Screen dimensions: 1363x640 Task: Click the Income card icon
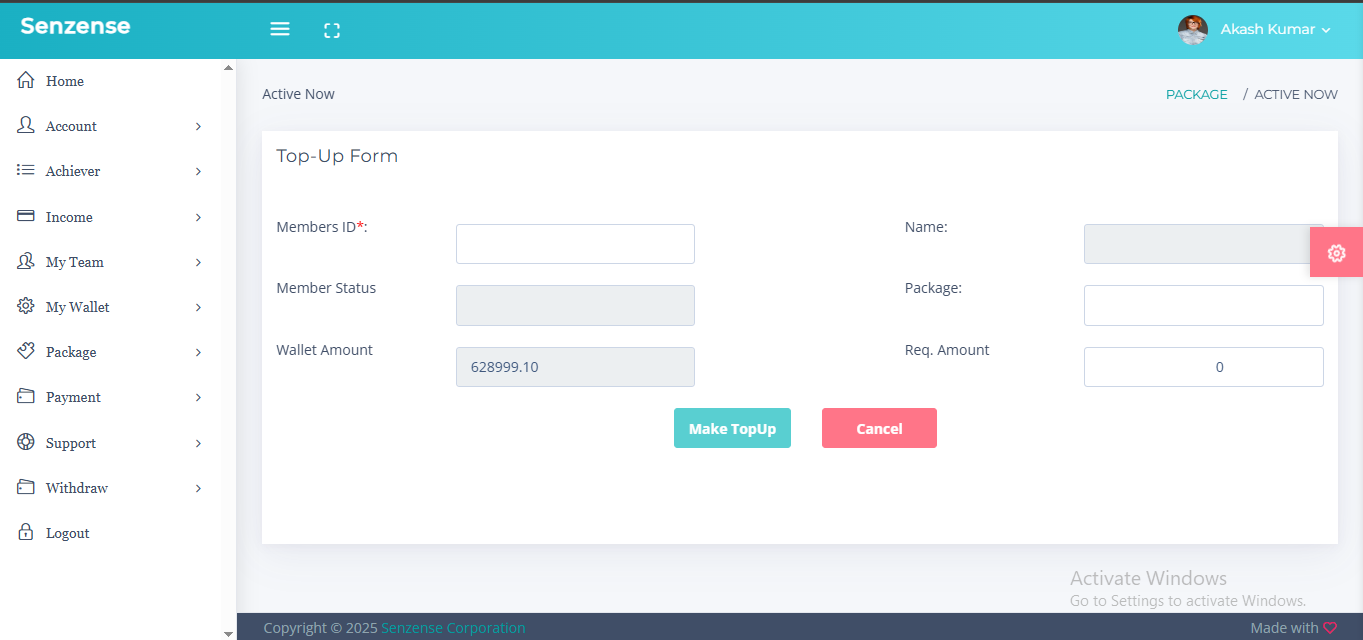(26, 216)
